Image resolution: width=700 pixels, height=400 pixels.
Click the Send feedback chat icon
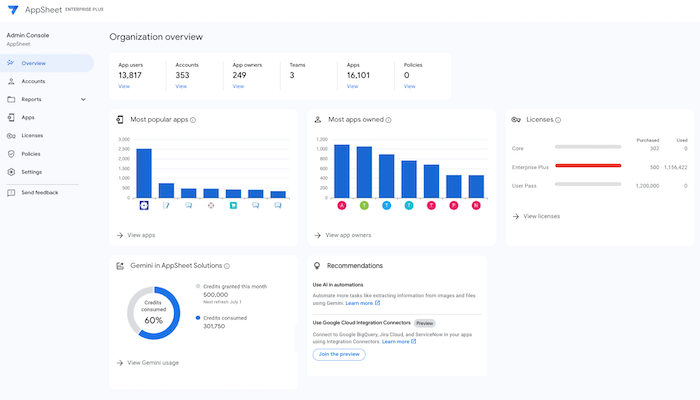pos(11,193)
